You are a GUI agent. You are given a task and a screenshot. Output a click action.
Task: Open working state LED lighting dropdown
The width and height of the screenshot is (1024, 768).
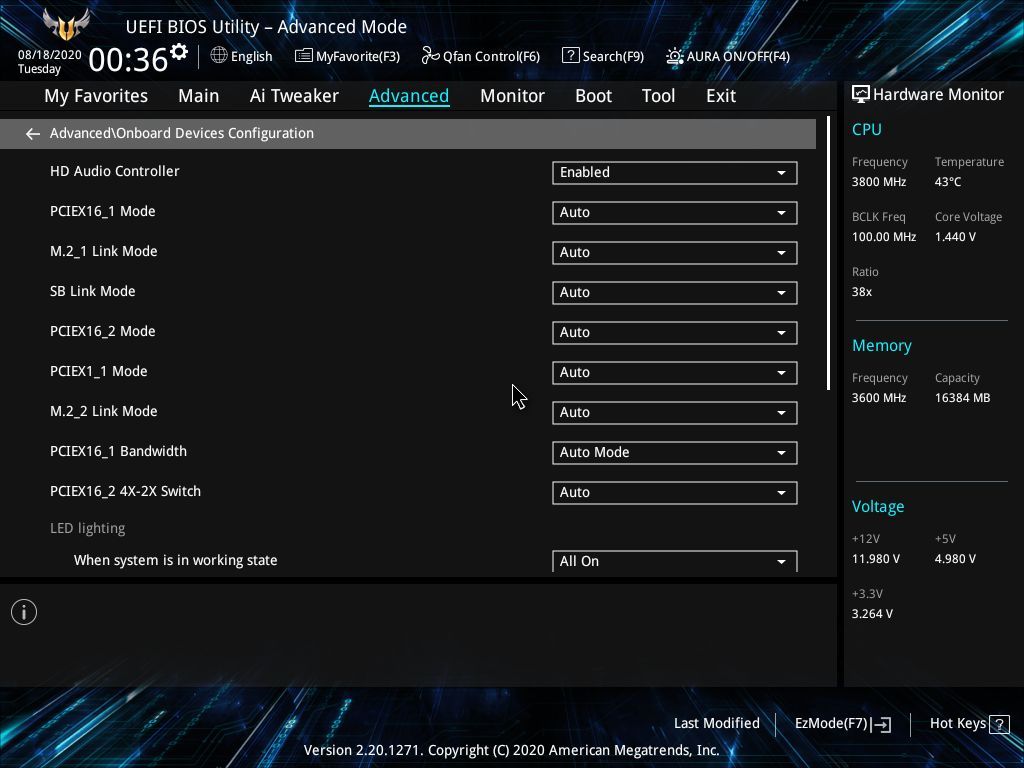(675, 561)
